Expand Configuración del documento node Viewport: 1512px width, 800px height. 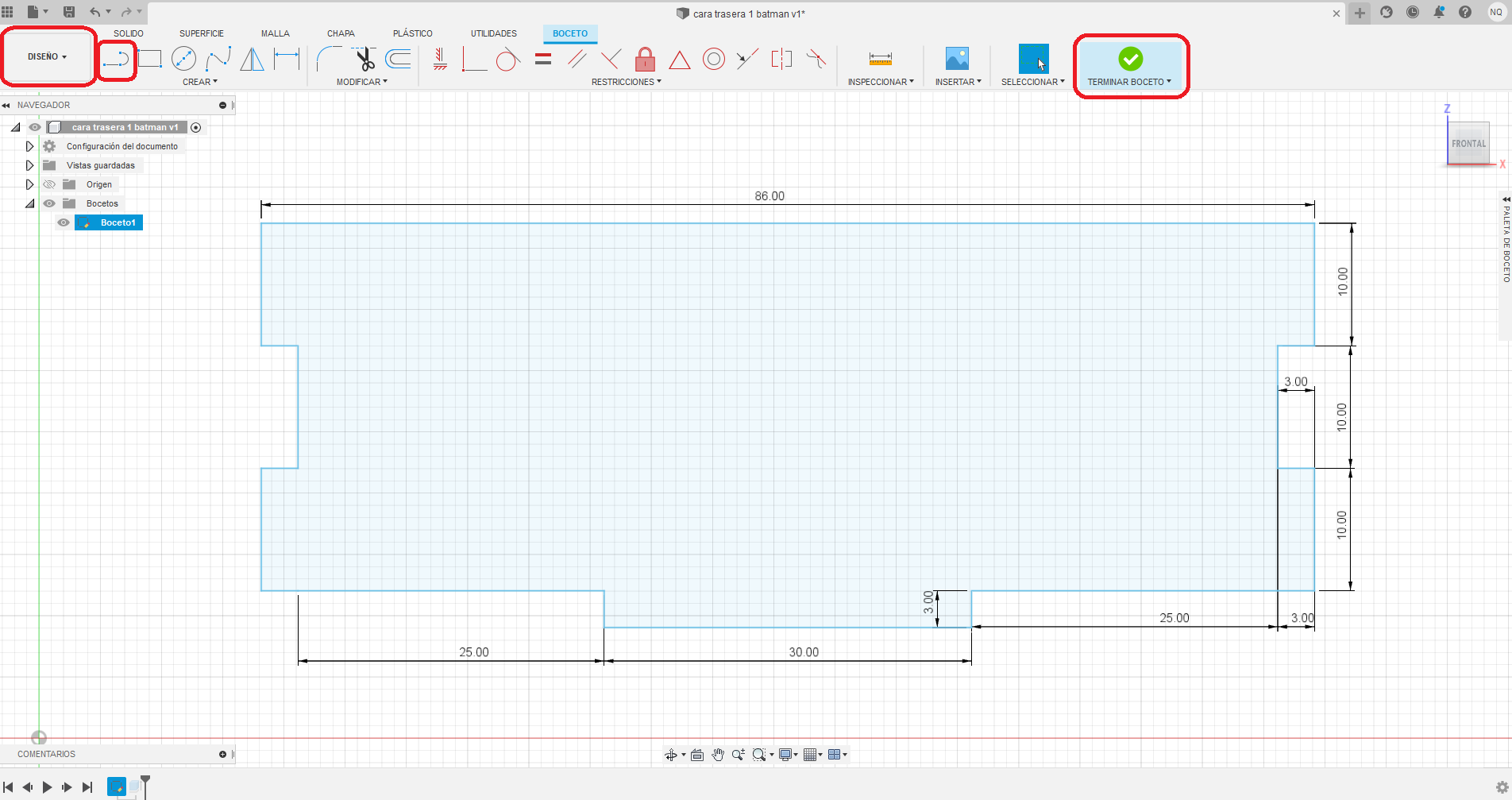coord(29,146)
